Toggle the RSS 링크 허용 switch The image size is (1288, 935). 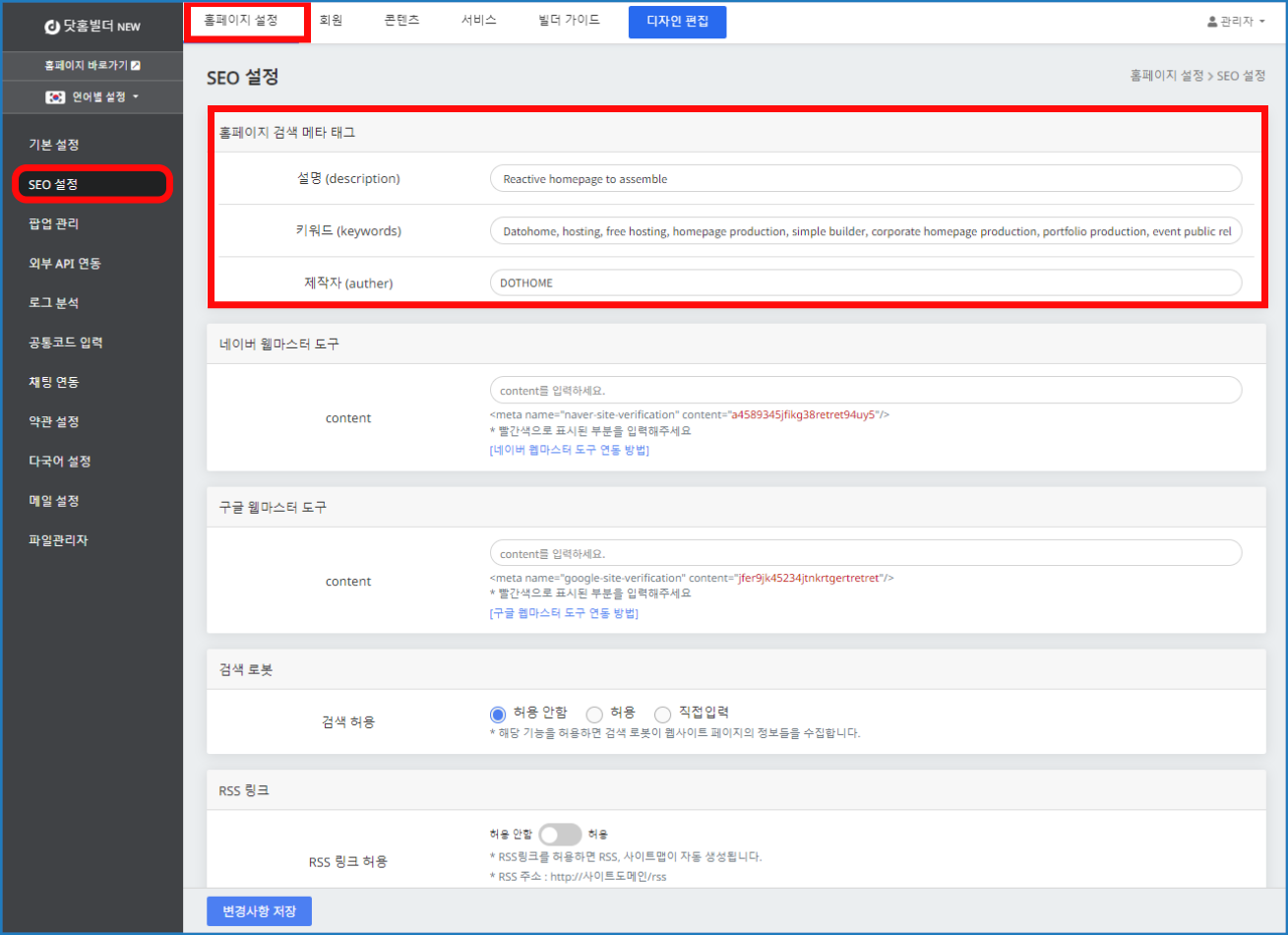(560, 835)
